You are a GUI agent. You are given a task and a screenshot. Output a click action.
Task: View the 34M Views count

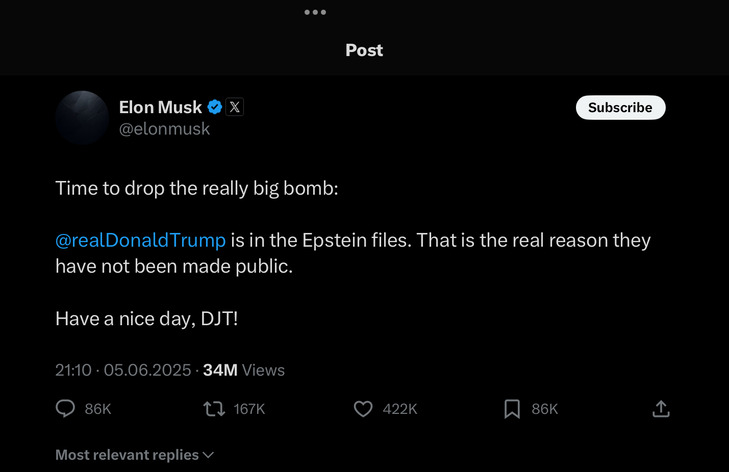point(243,370)
